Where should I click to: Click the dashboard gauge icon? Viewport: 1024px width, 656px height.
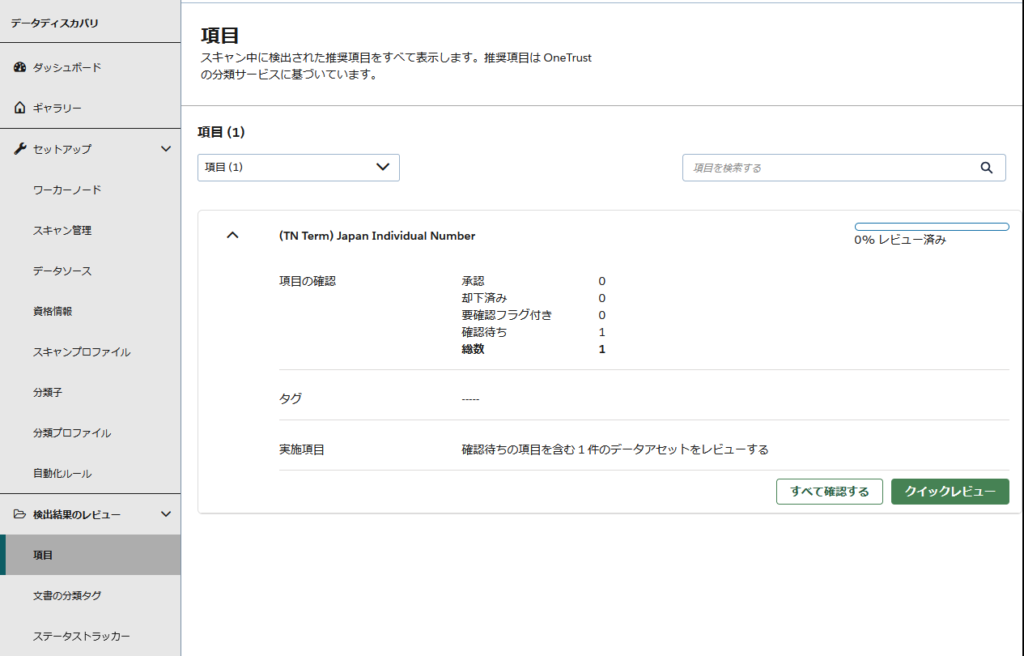[x=19, y=67]
